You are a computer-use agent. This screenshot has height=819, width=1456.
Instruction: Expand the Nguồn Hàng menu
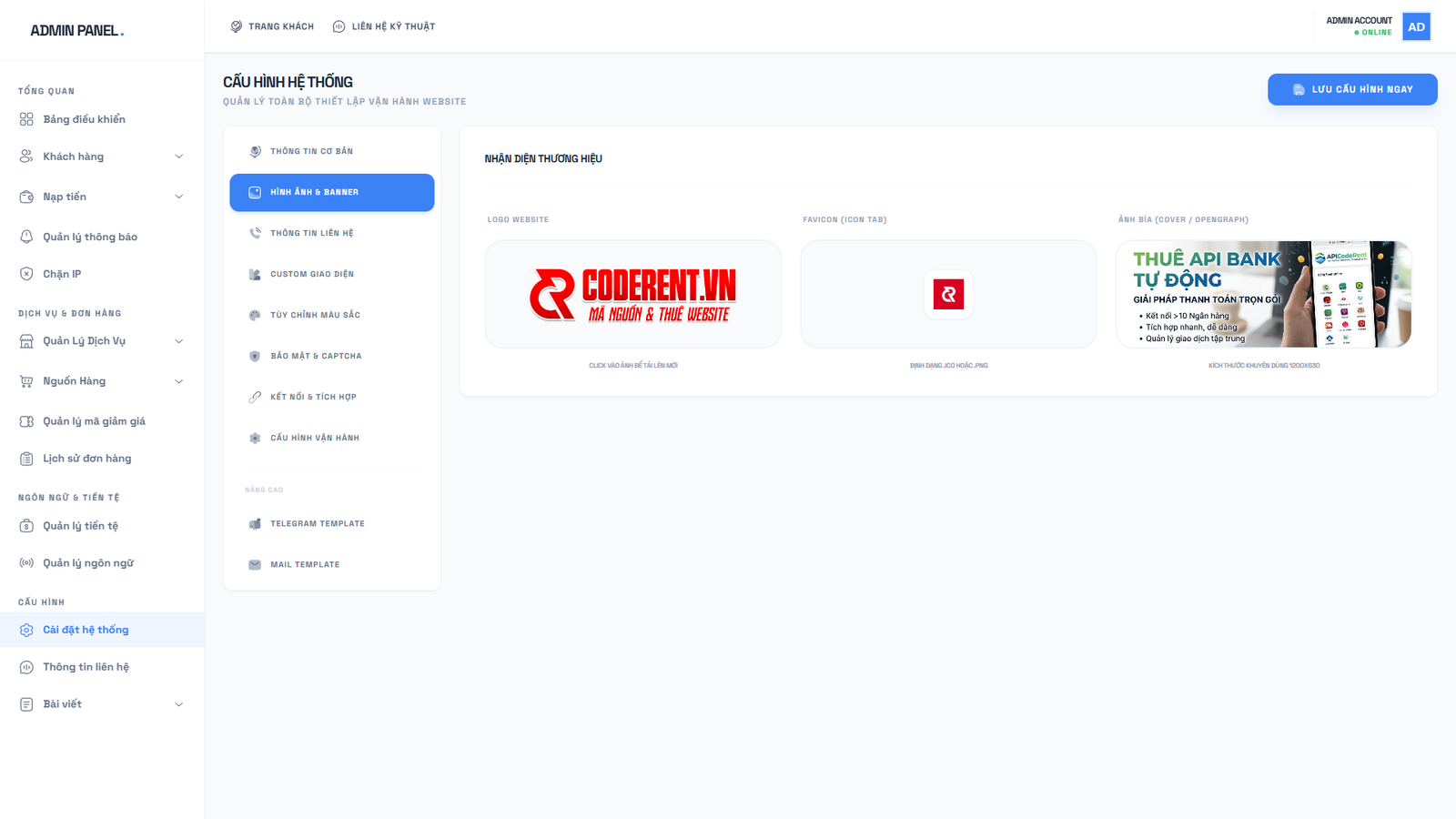(100, 381)
